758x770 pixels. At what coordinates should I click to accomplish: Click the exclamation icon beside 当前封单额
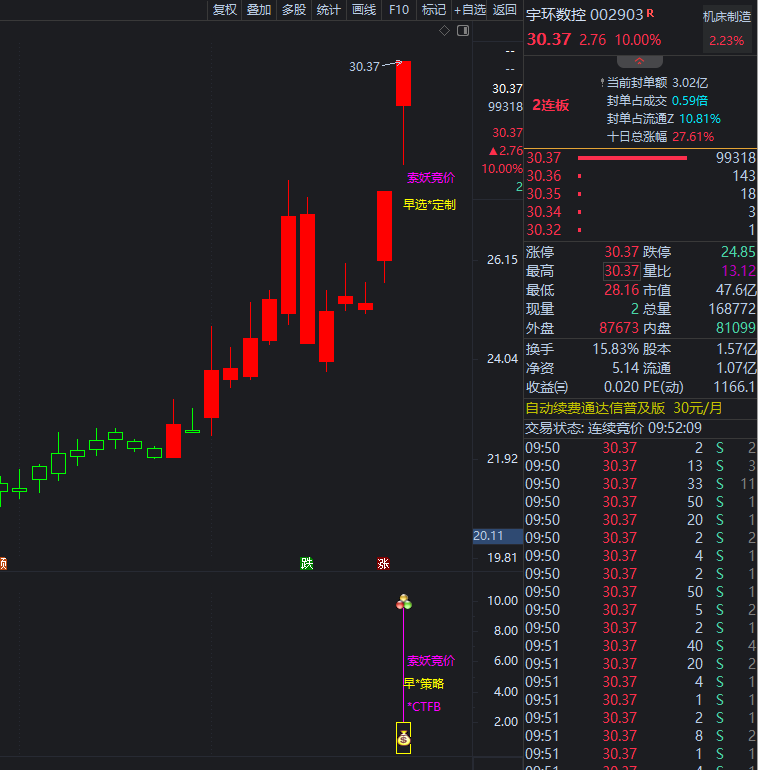pyautogui.click(x=601, y=83)
